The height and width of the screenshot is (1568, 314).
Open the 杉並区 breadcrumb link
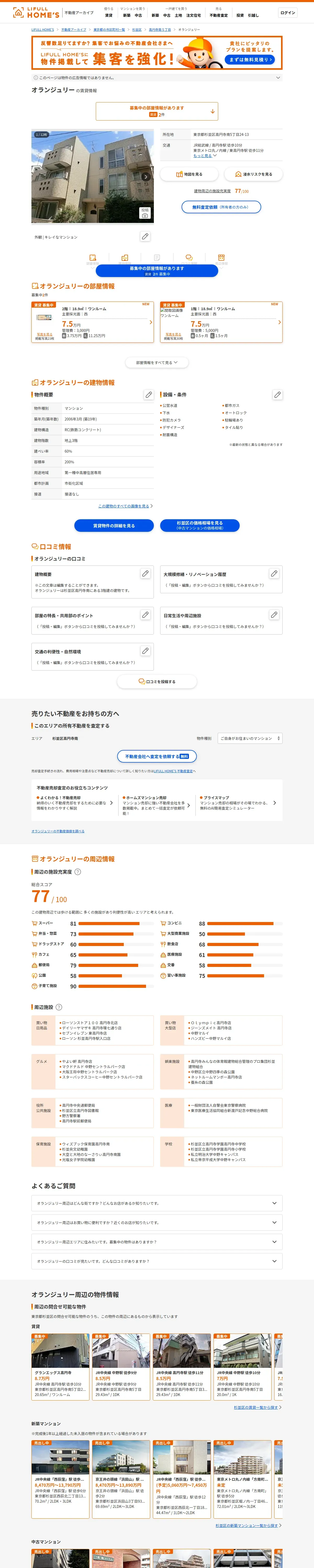[x=137, y=30]
